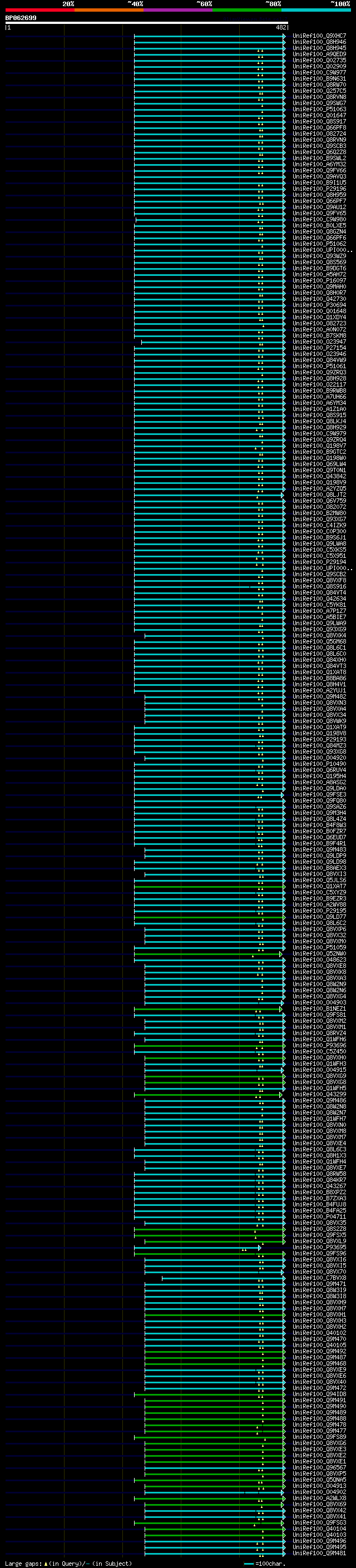Viewport: 356px width, 1568px height.
Task: Open hit UniRef100_Q9LDA0
Action: (x=319, y=789)
